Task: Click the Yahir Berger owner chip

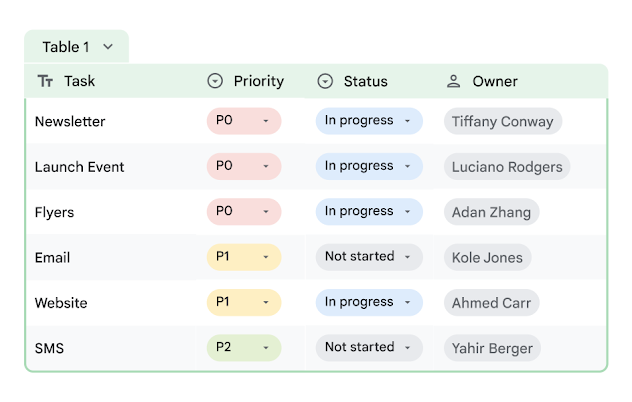Action: click(492, 348)
